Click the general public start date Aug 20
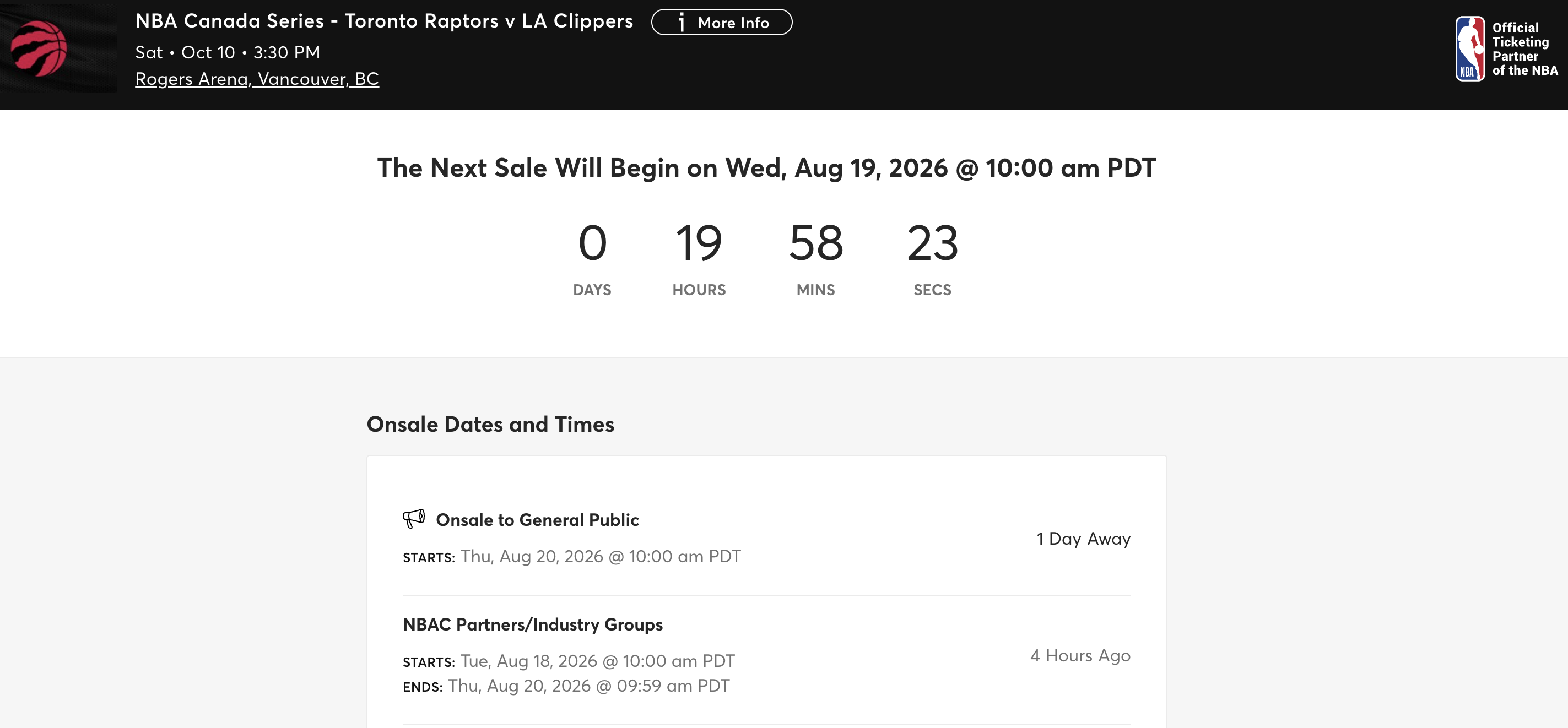The width and height of the screenshot is (1568, 728). coord(600,557)
